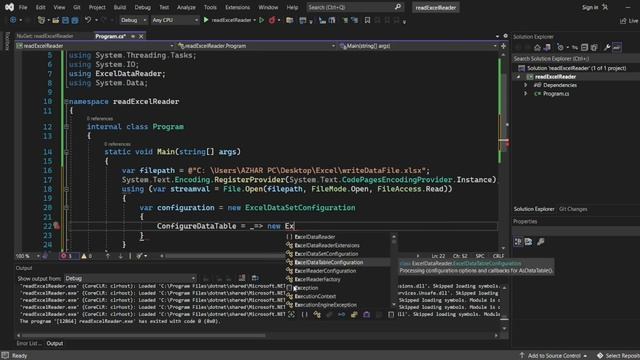
Task: Toggle target-typed expander in IntelliSense filter bar
Action: (291, 314)
